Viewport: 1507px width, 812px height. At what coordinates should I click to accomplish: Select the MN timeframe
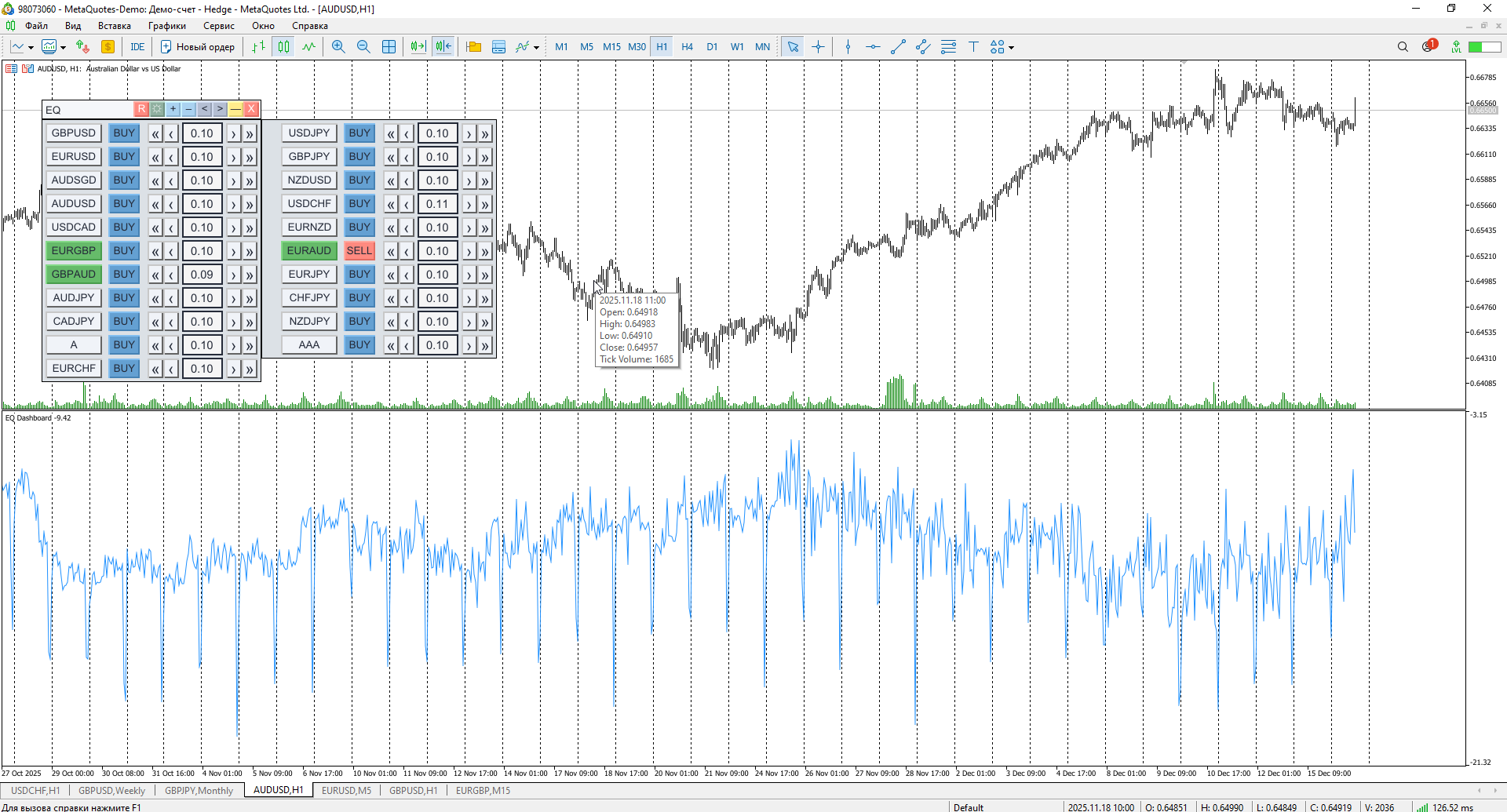762,47
